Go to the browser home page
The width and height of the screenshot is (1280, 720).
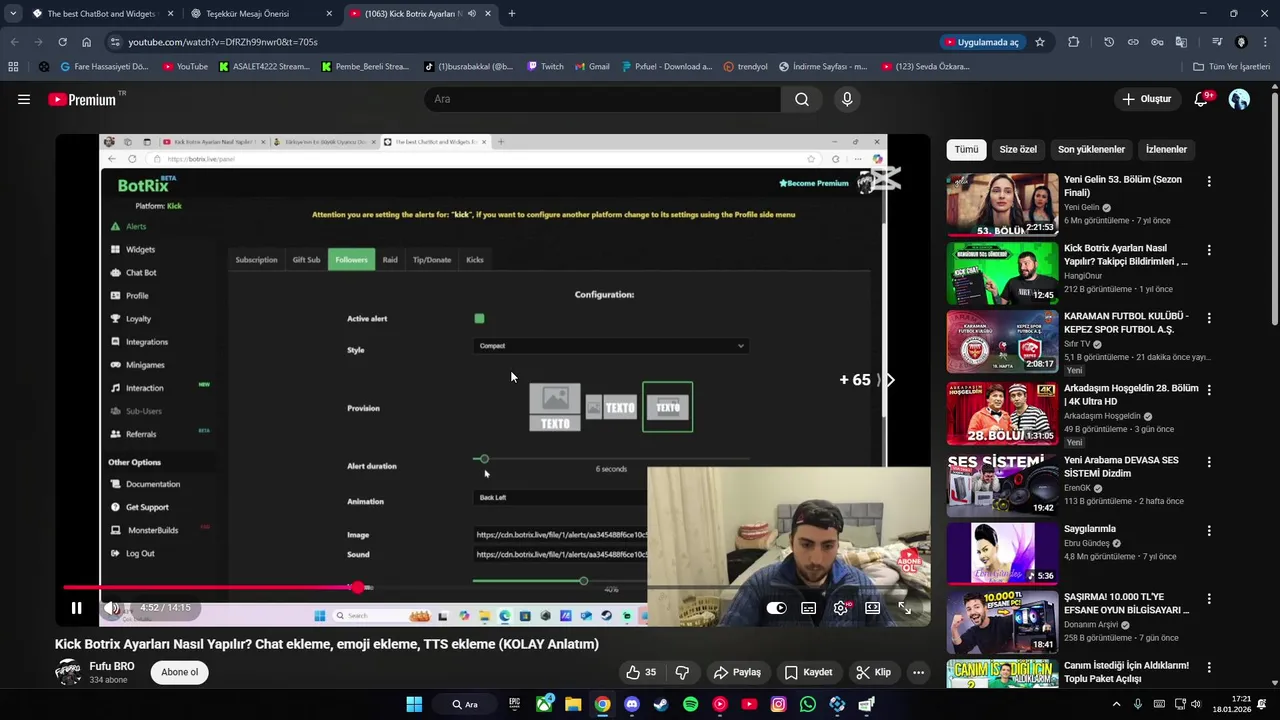coord(87,42)
